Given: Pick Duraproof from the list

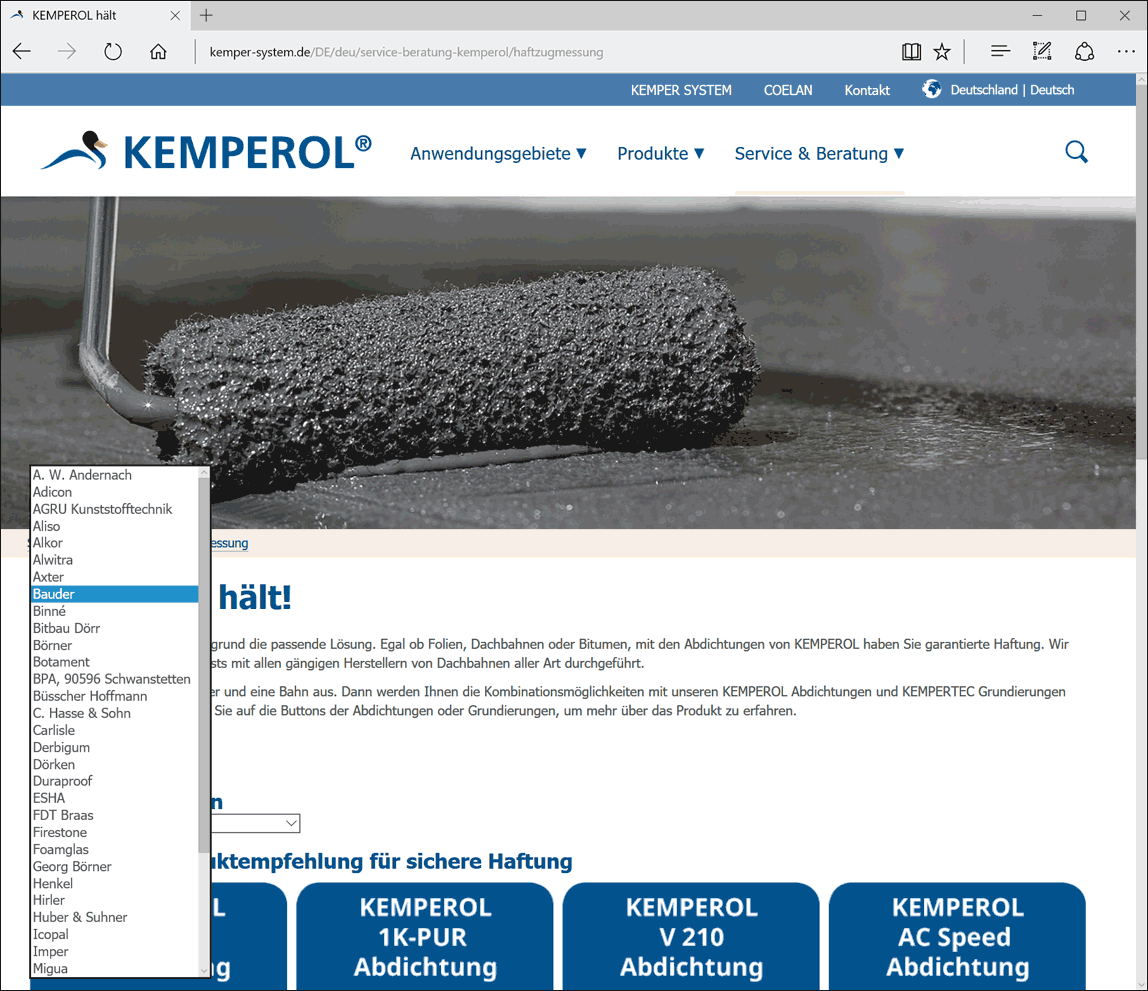Looking at the screenshot, I should (x=115, y=781).
